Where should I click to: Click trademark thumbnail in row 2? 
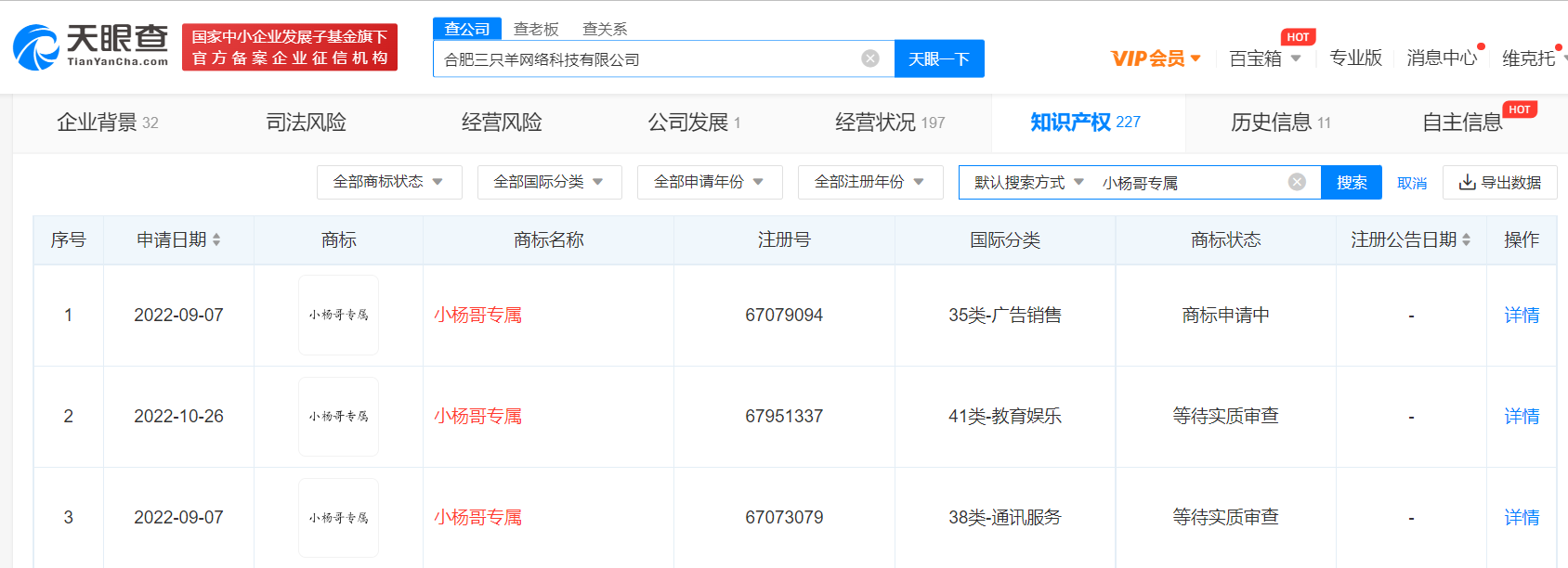(x=338, y=417)
